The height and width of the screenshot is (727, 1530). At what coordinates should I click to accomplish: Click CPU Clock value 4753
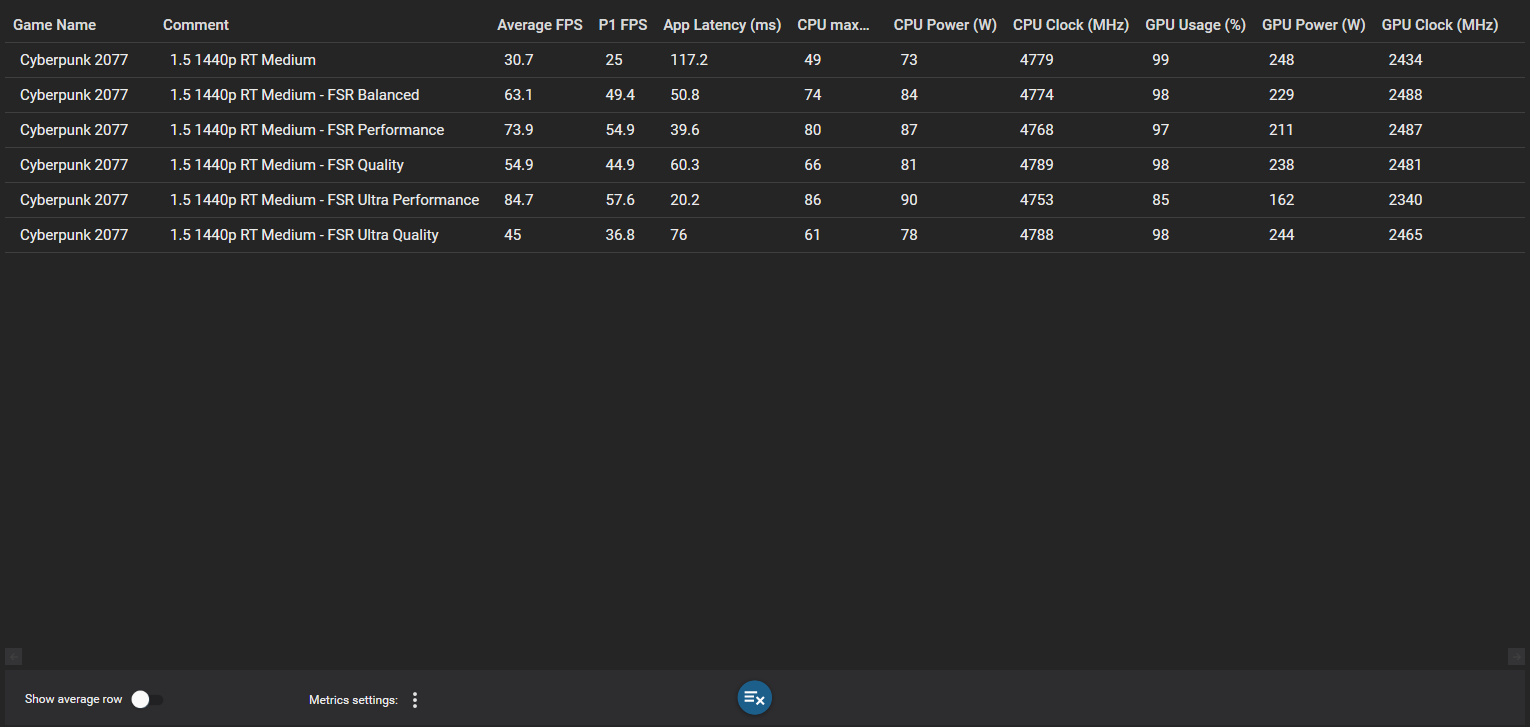1037,200
